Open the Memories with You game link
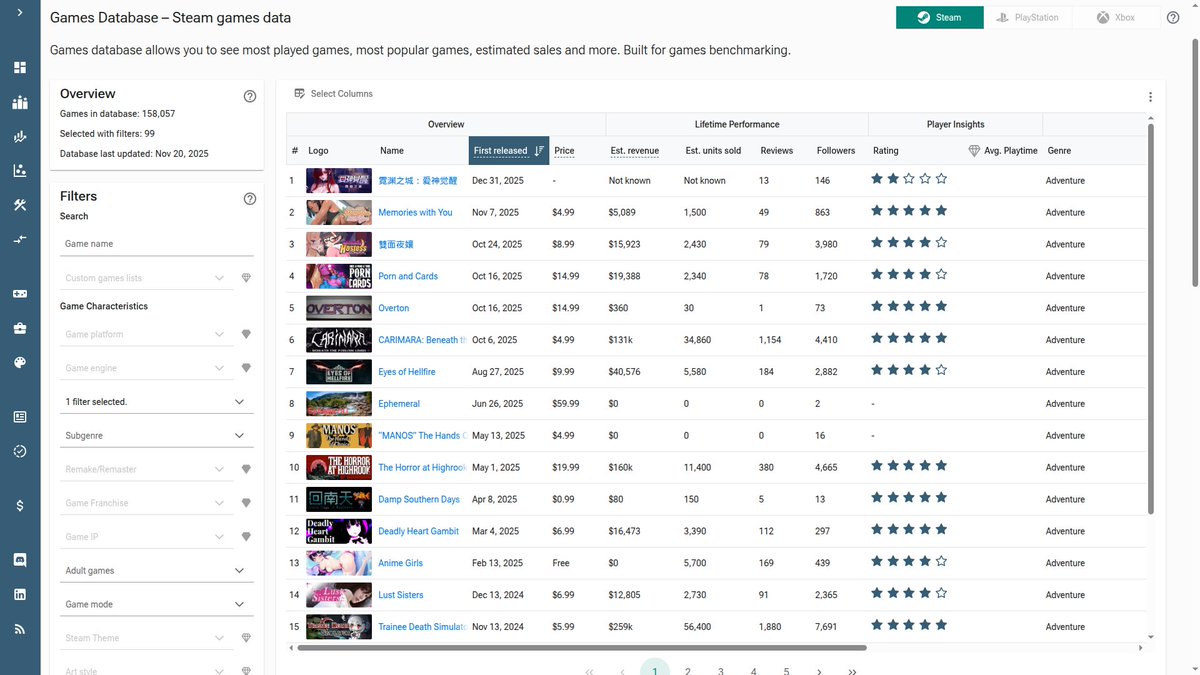Viewport: 1200px width, 675px height. (419, 212)
